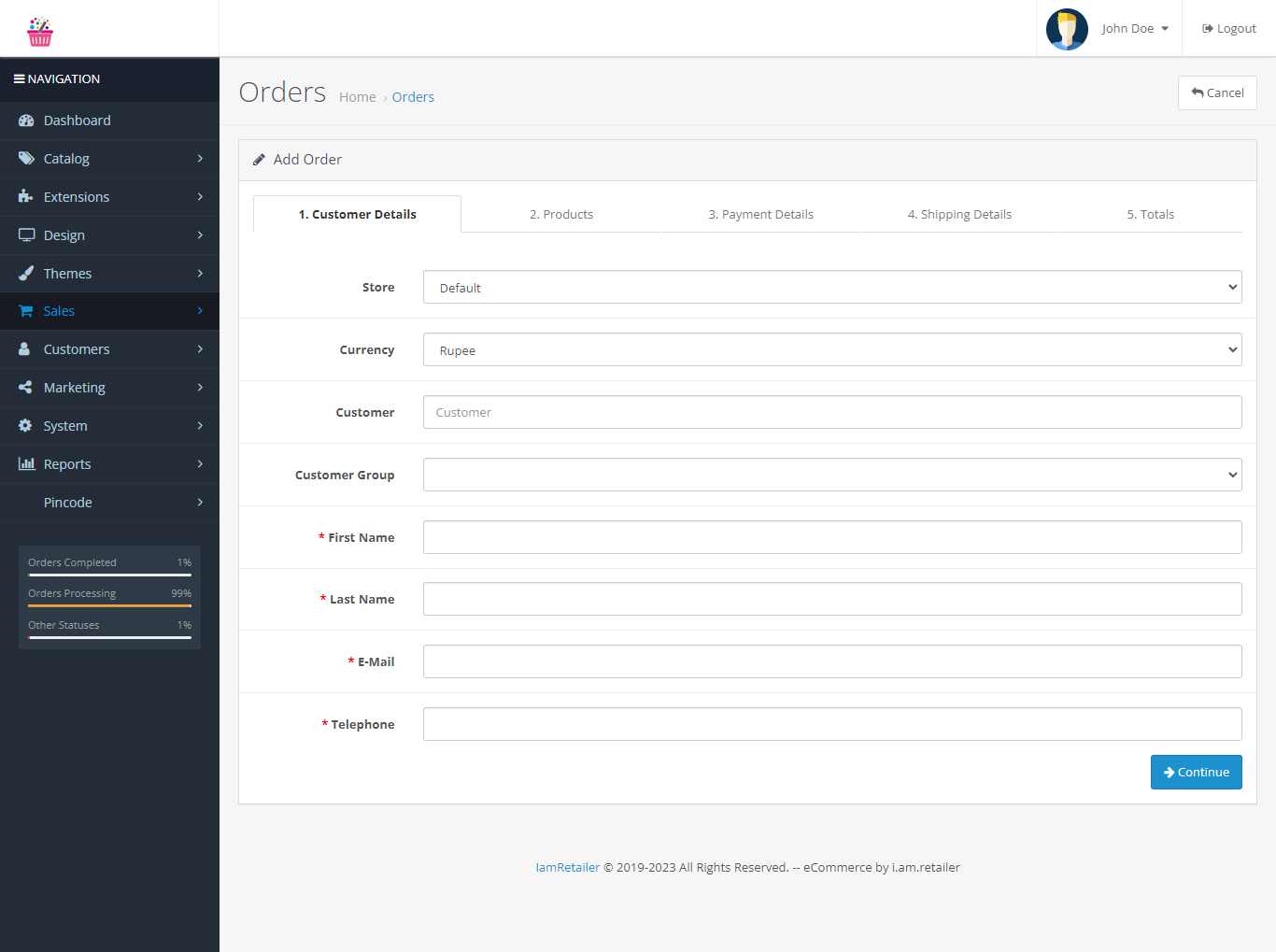
Task: Click the Logout sign-out icon
Action: point(1207,29)
